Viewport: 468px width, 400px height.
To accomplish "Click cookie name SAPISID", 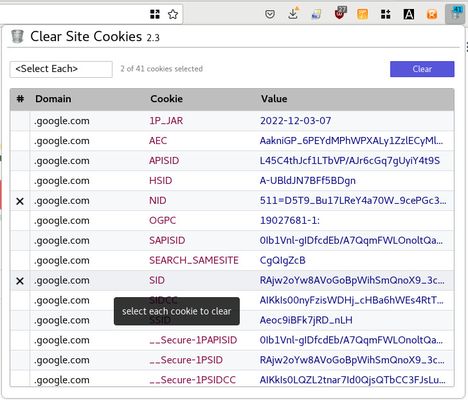I will coord(167,241).
